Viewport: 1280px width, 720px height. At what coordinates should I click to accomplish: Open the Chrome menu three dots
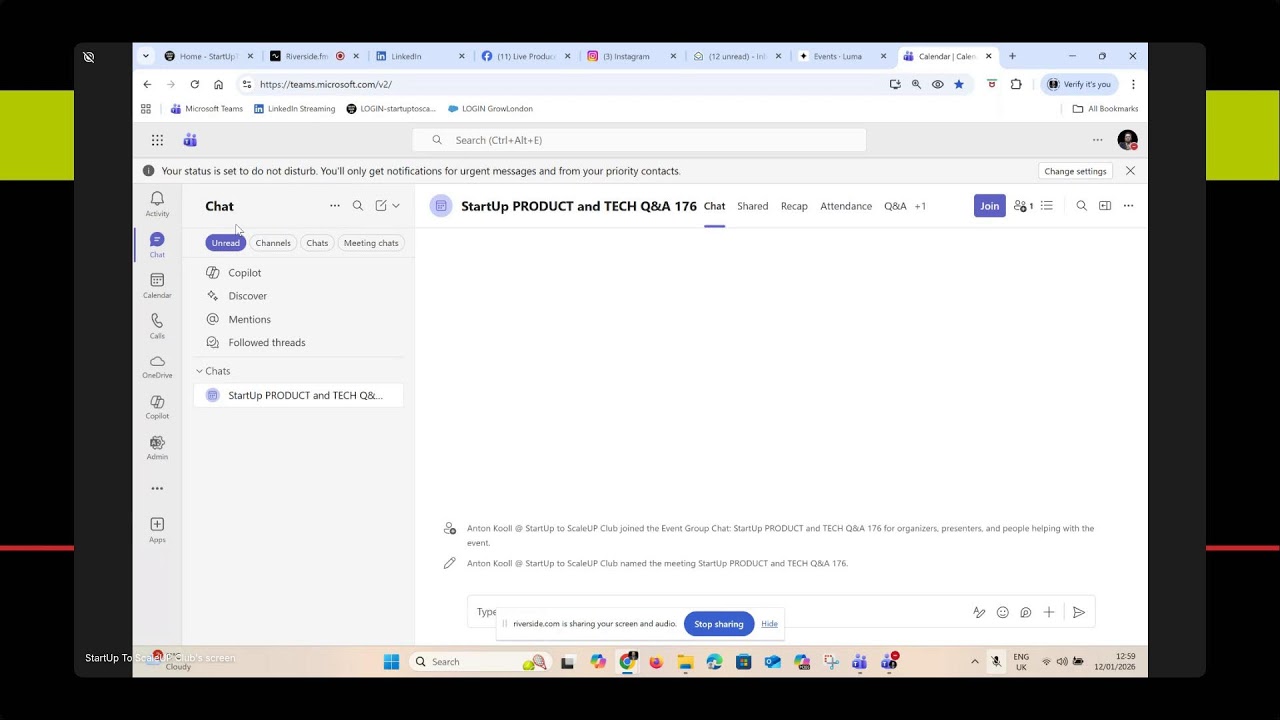click(1133, 84)
